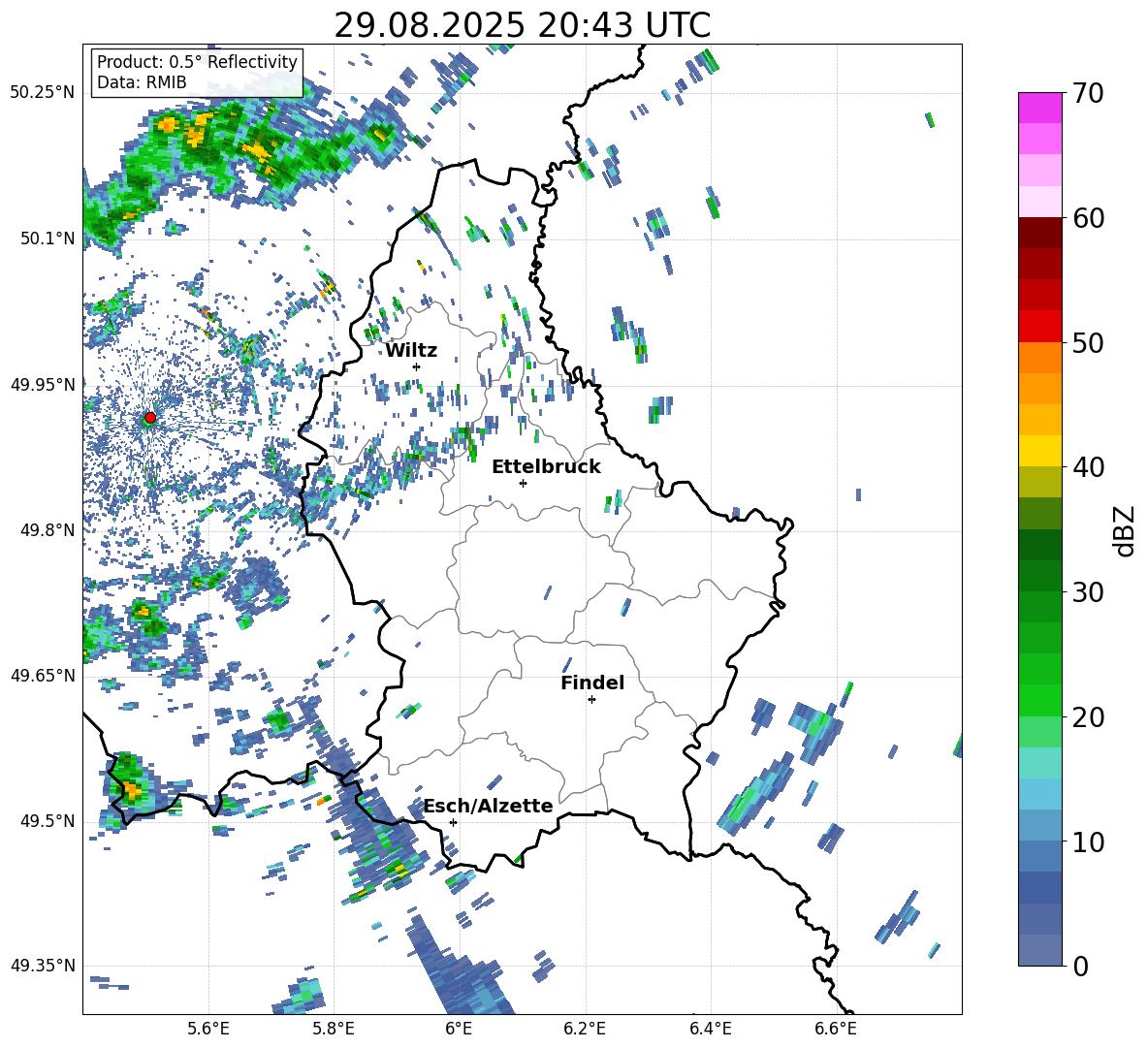Click the Ettelbruck station cross marker

(x=523, y=483)
